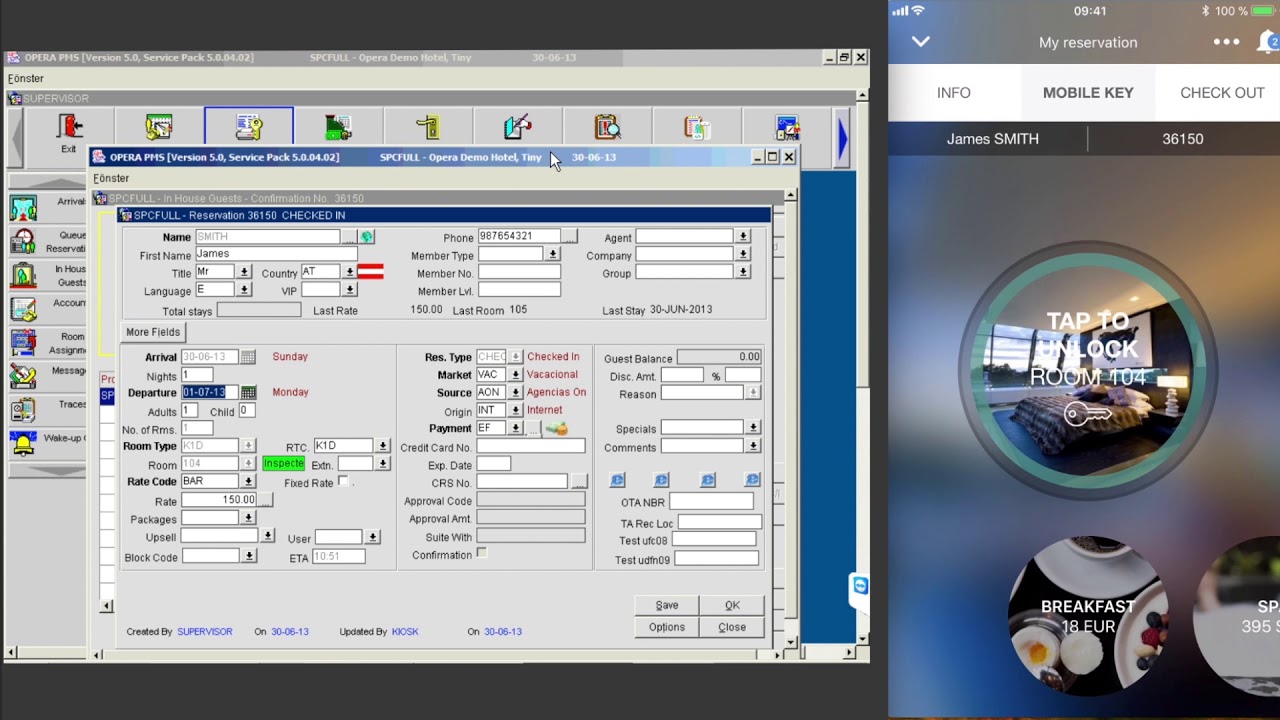Click the Phone number field
Image resolution: width=1280 pixels, height=720 pixels.
coord(518,237)
